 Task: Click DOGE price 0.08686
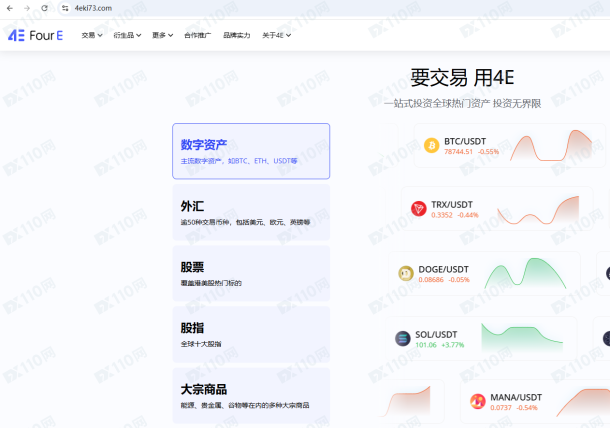tap(431, 280)
